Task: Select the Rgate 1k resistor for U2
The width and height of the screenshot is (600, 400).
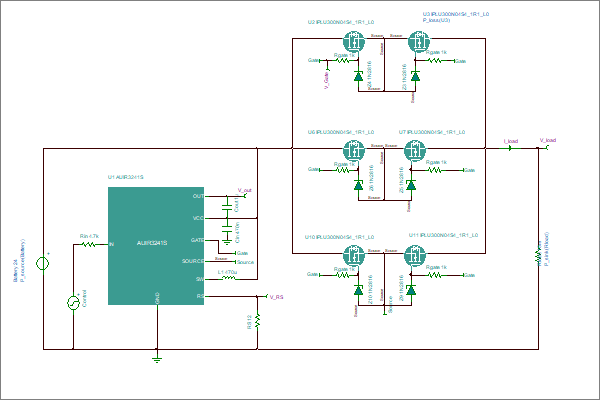Action: [342, 60]
